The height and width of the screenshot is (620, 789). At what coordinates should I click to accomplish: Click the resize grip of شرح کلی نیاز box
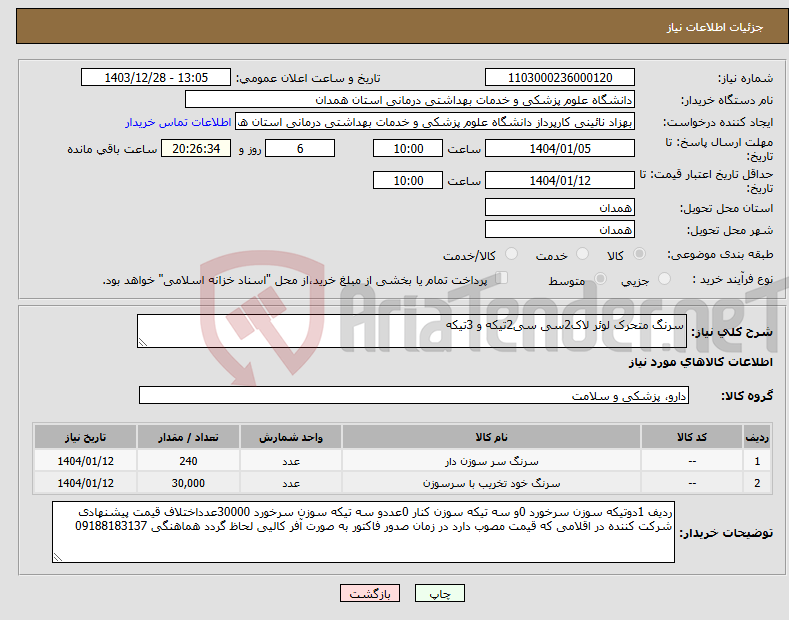pos(143,342)
